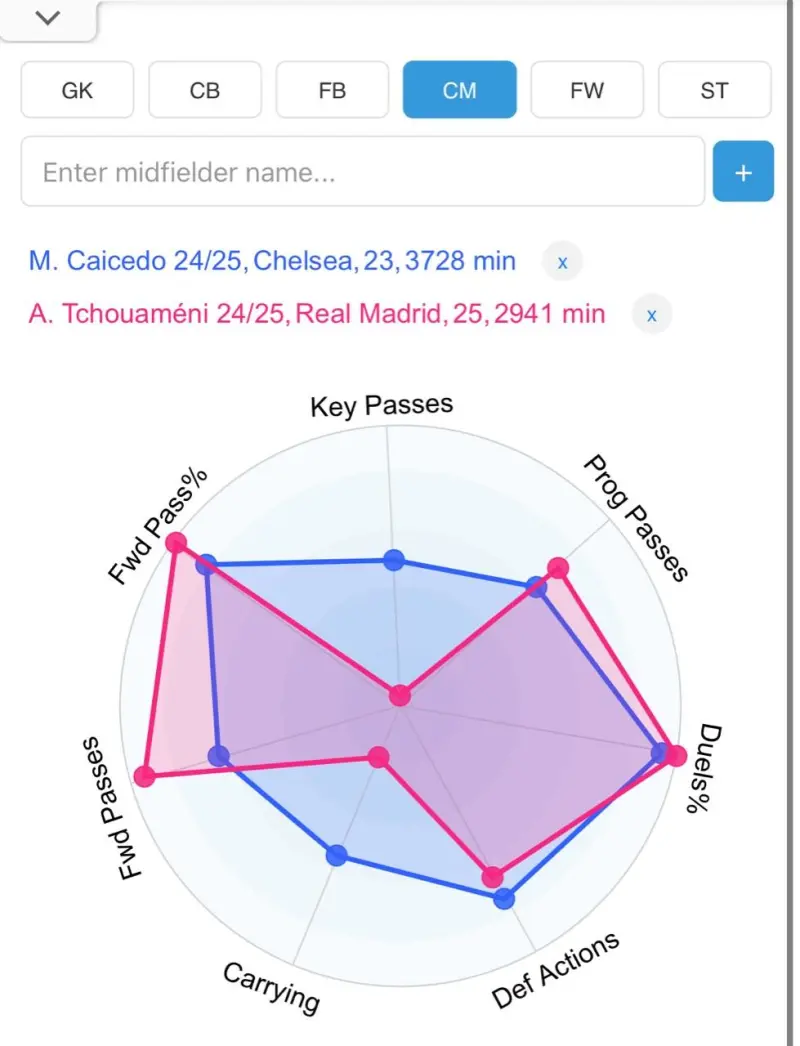
Task: Click Tchouaméni's pink Prog Passes data point
Action: point(558,568)
